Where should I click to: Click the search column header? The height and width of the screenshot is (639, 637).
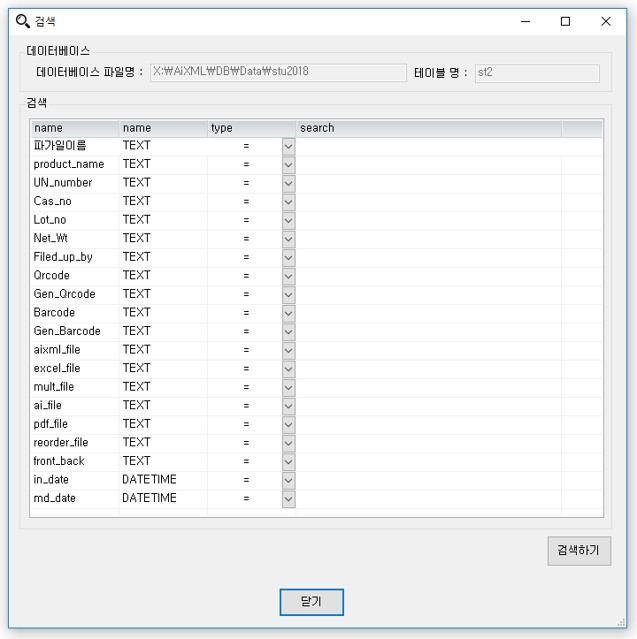[x=428, y=128]
